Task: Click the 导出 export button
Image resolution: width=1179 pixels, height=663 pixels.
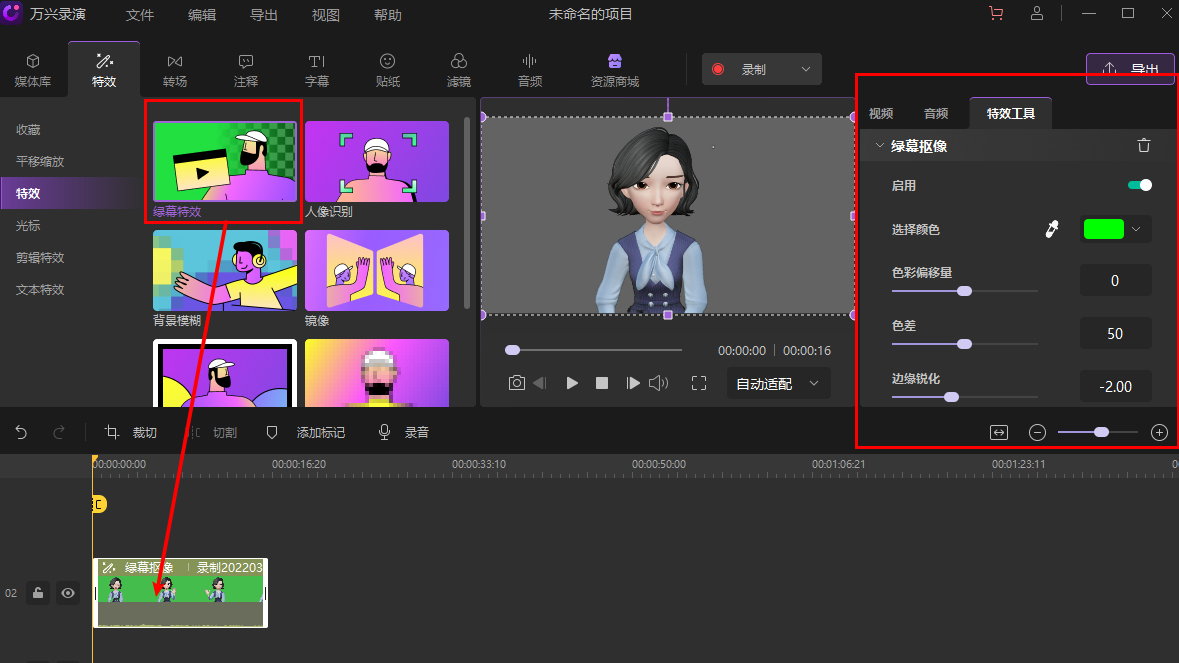Action: (x=1130, y=69)
